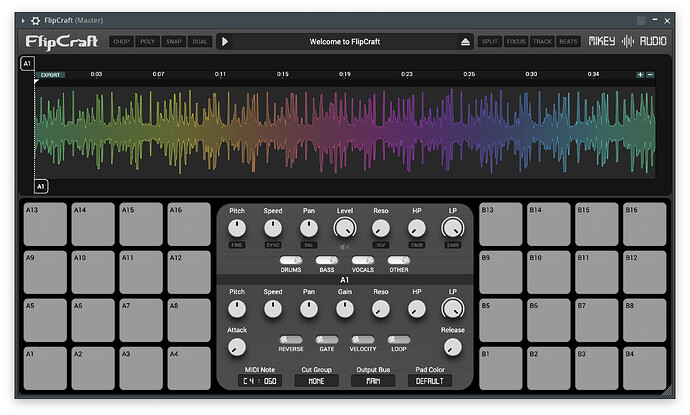Expand the arrow left of the title gear
The image size is (690, 415).
click(x=23, y=21)
